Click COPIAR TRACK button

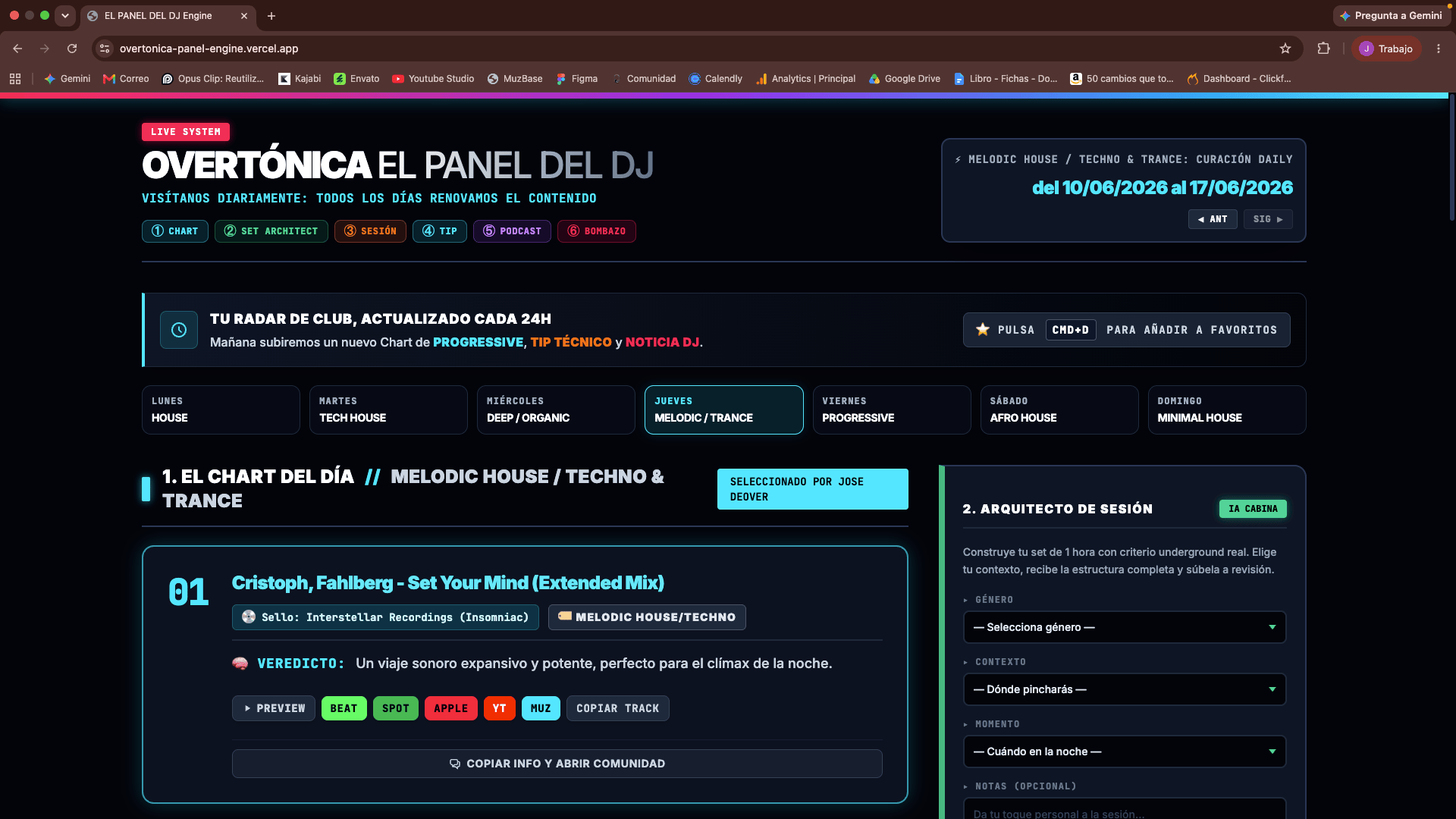coord(618,708)
